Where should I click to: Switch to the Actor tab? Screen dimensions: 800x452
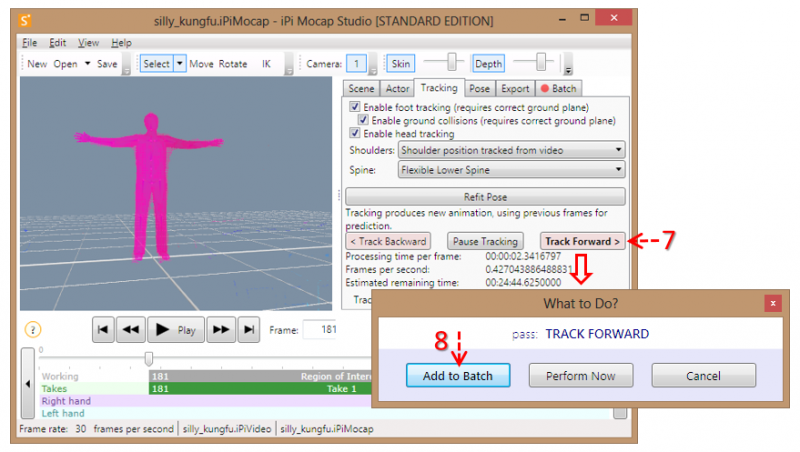[x=397, y=89]
